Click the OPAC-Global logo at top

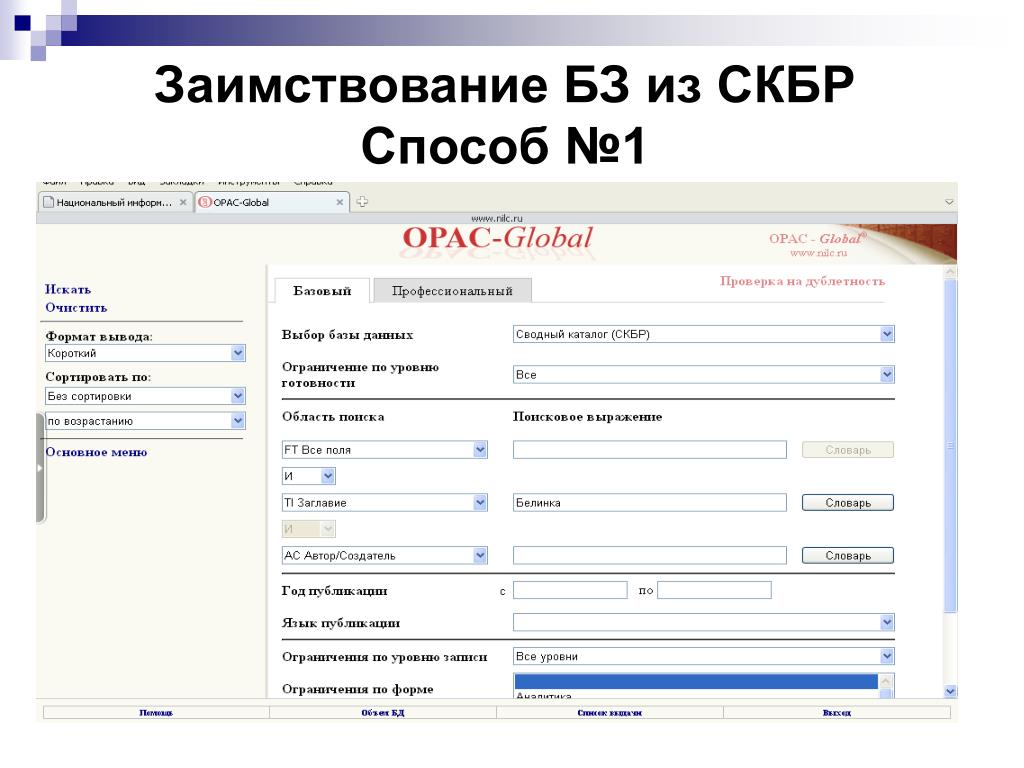point(497,239)
